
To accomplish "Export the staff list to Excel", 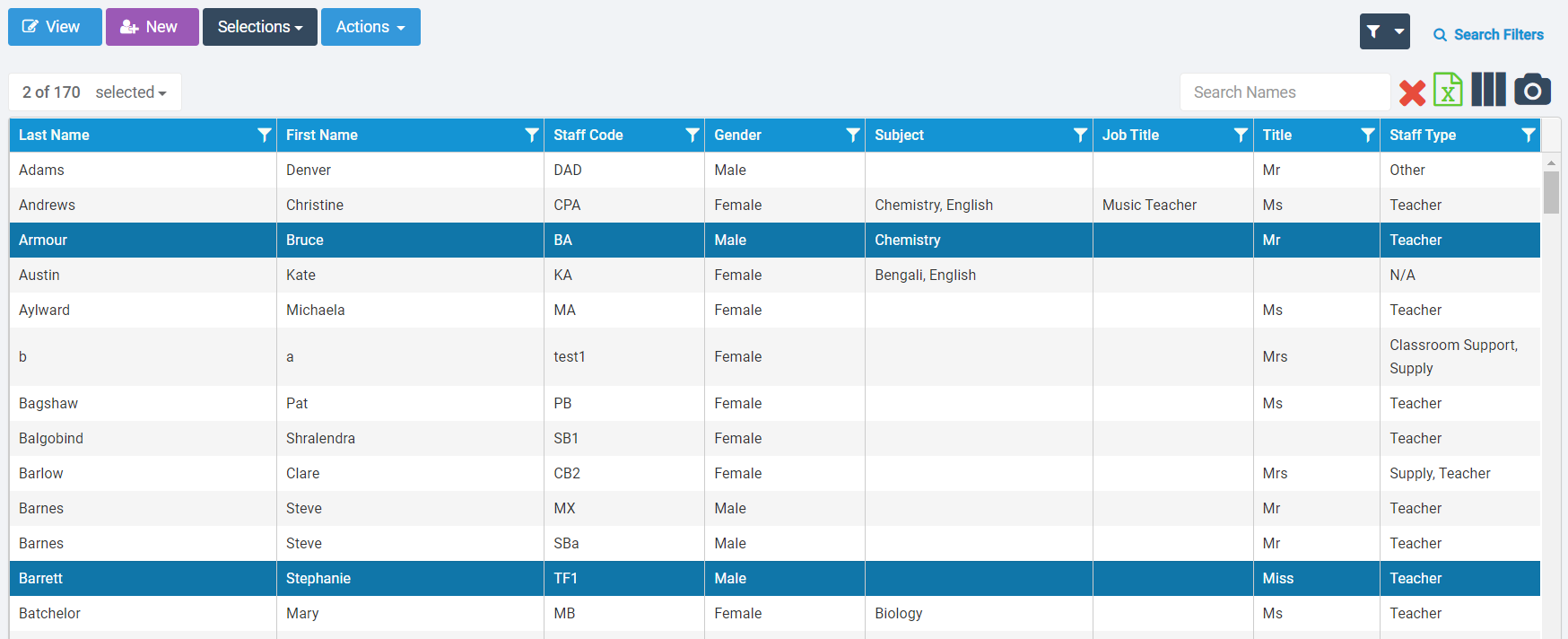I will [x=1448, y=91].
